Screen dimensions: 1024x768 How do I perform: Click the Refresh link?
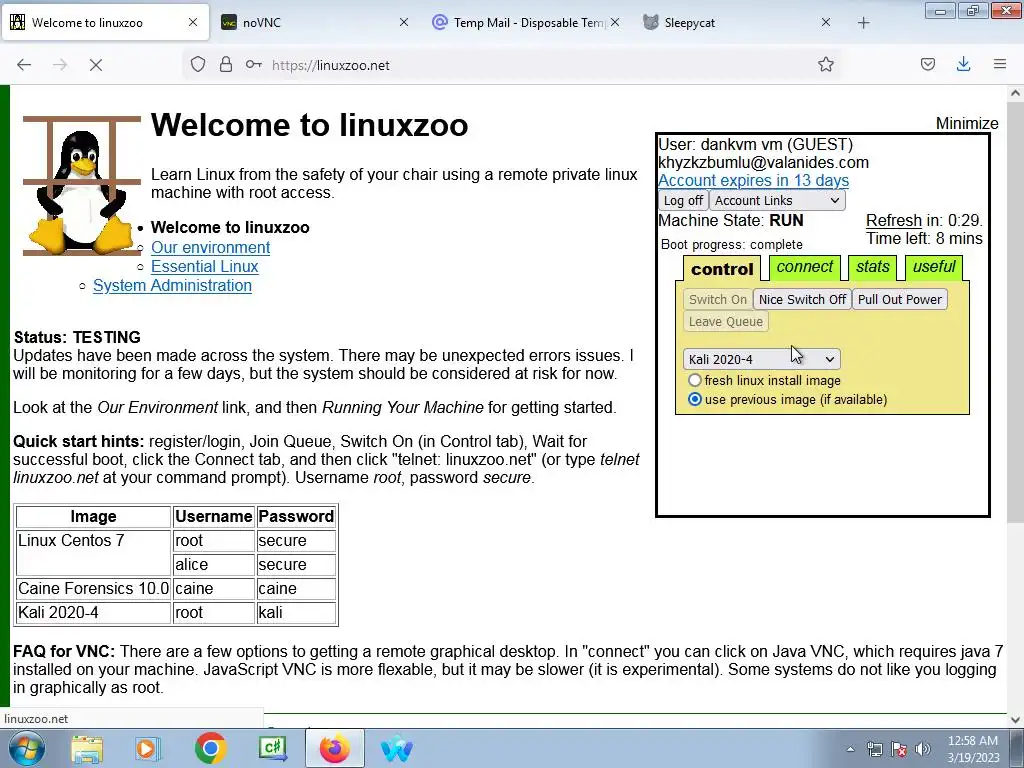893,221
